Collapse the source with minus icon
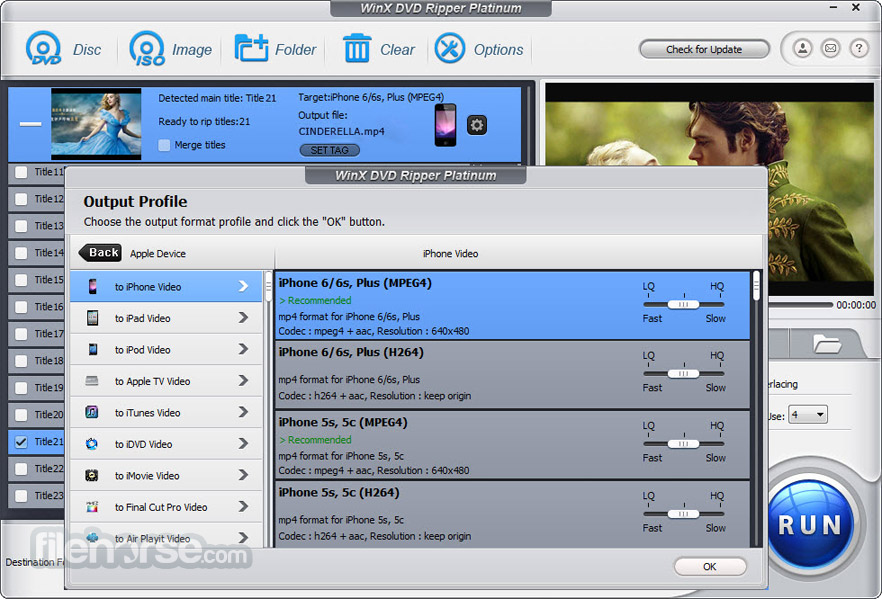 tap(30, 124)
